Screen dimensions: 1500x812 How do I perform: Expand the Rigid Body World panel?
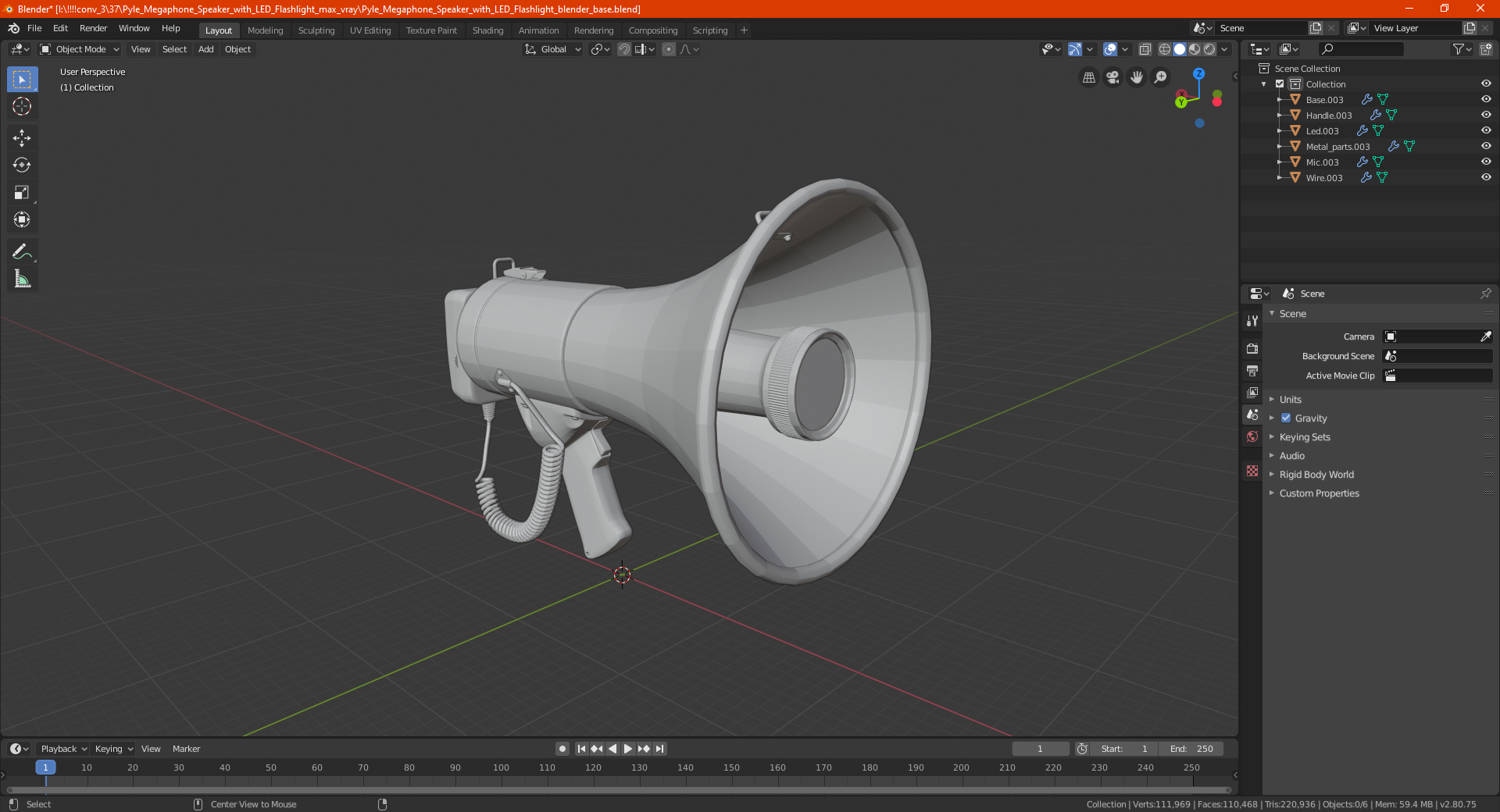point(1316,475)
